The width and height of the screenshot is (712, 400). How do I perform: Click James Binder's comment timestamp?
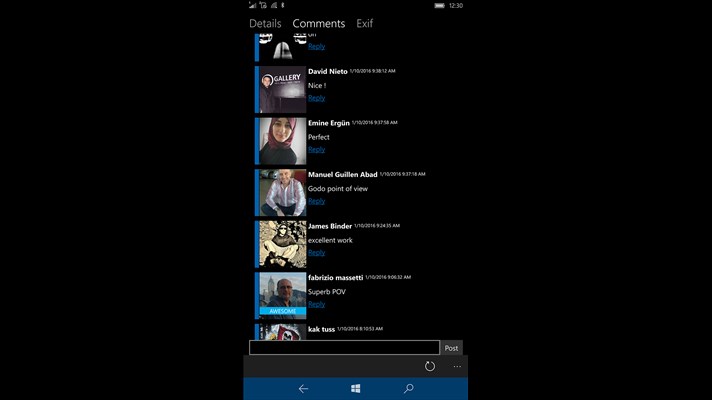377,226
